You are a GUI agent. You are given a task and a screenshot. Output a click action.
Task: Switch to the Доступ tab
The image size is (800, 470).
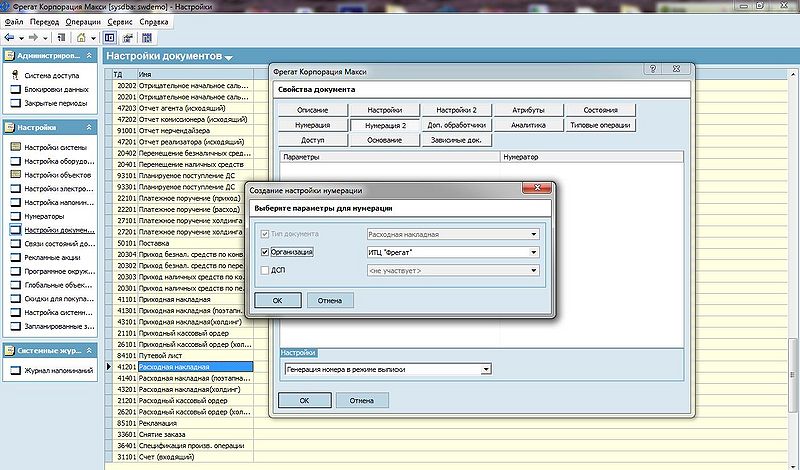(x=313, y=140)
